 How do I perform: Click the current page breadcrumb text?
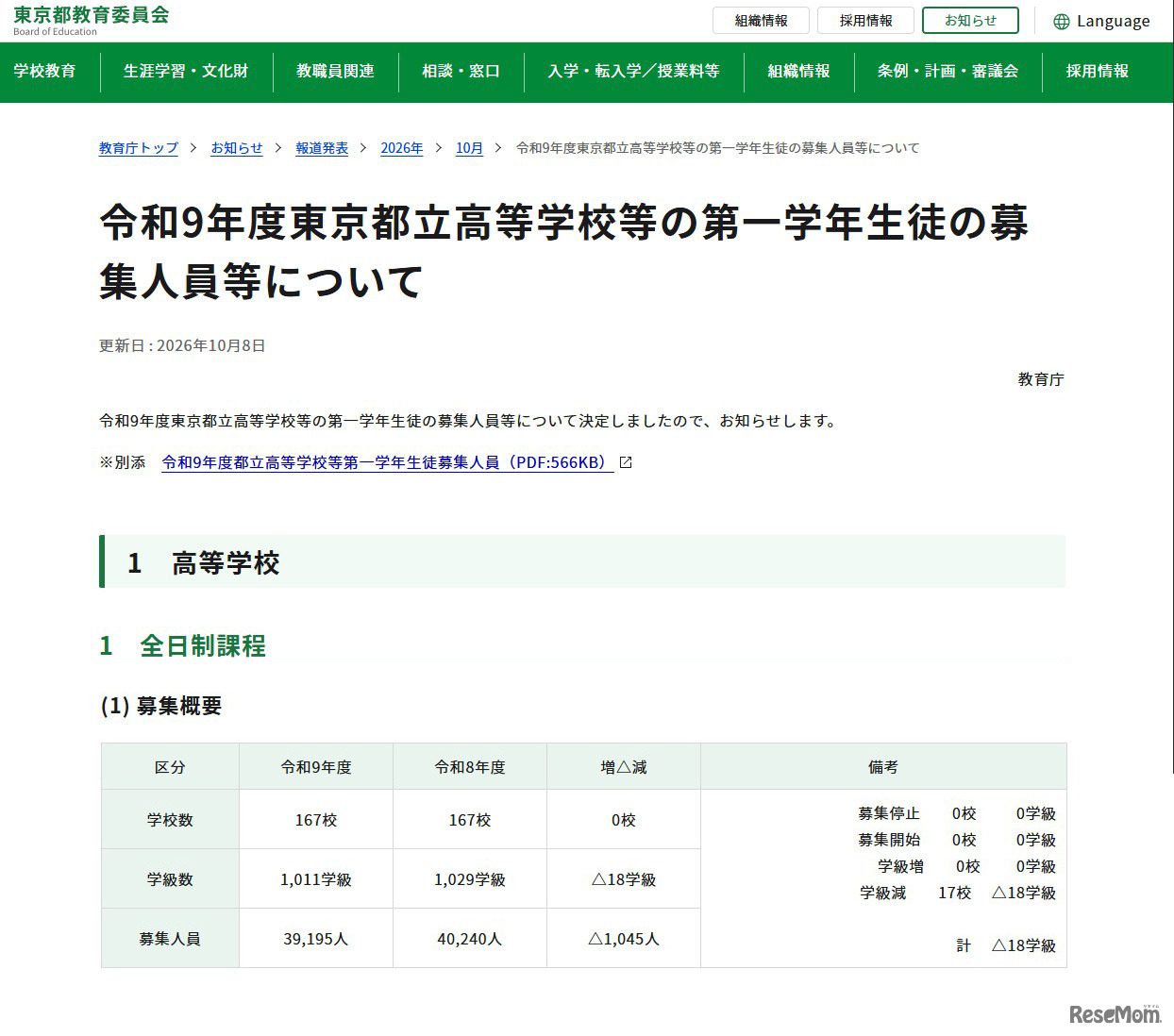tap(717, 148)
